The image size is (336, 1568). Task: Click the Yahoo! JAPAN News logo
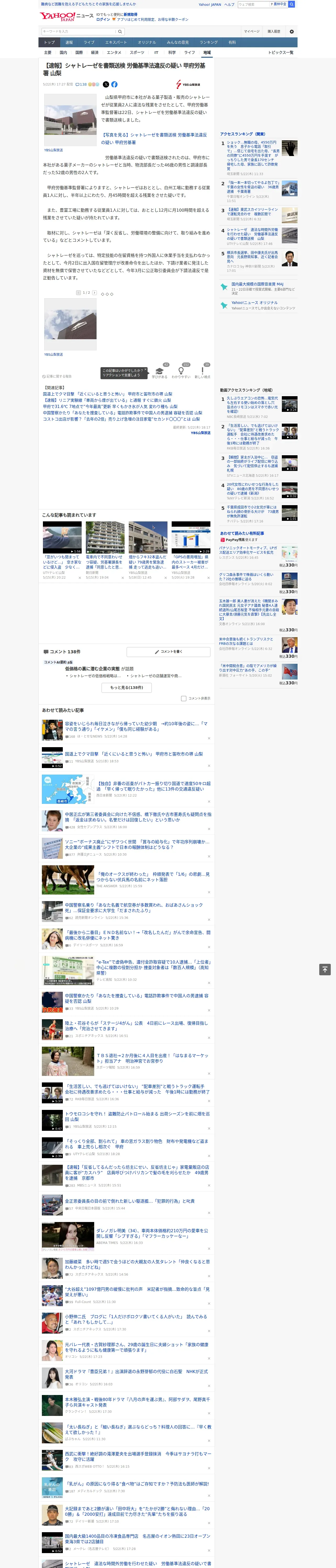[x=67, y=16]
